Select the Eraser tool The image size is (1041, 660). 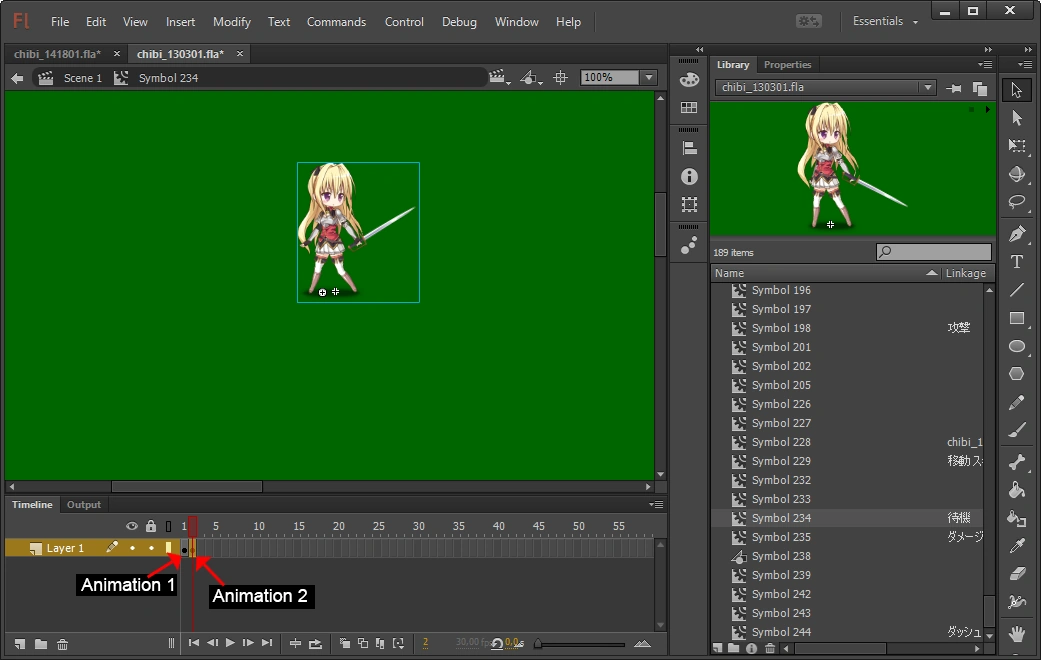tap(1017, 574)
